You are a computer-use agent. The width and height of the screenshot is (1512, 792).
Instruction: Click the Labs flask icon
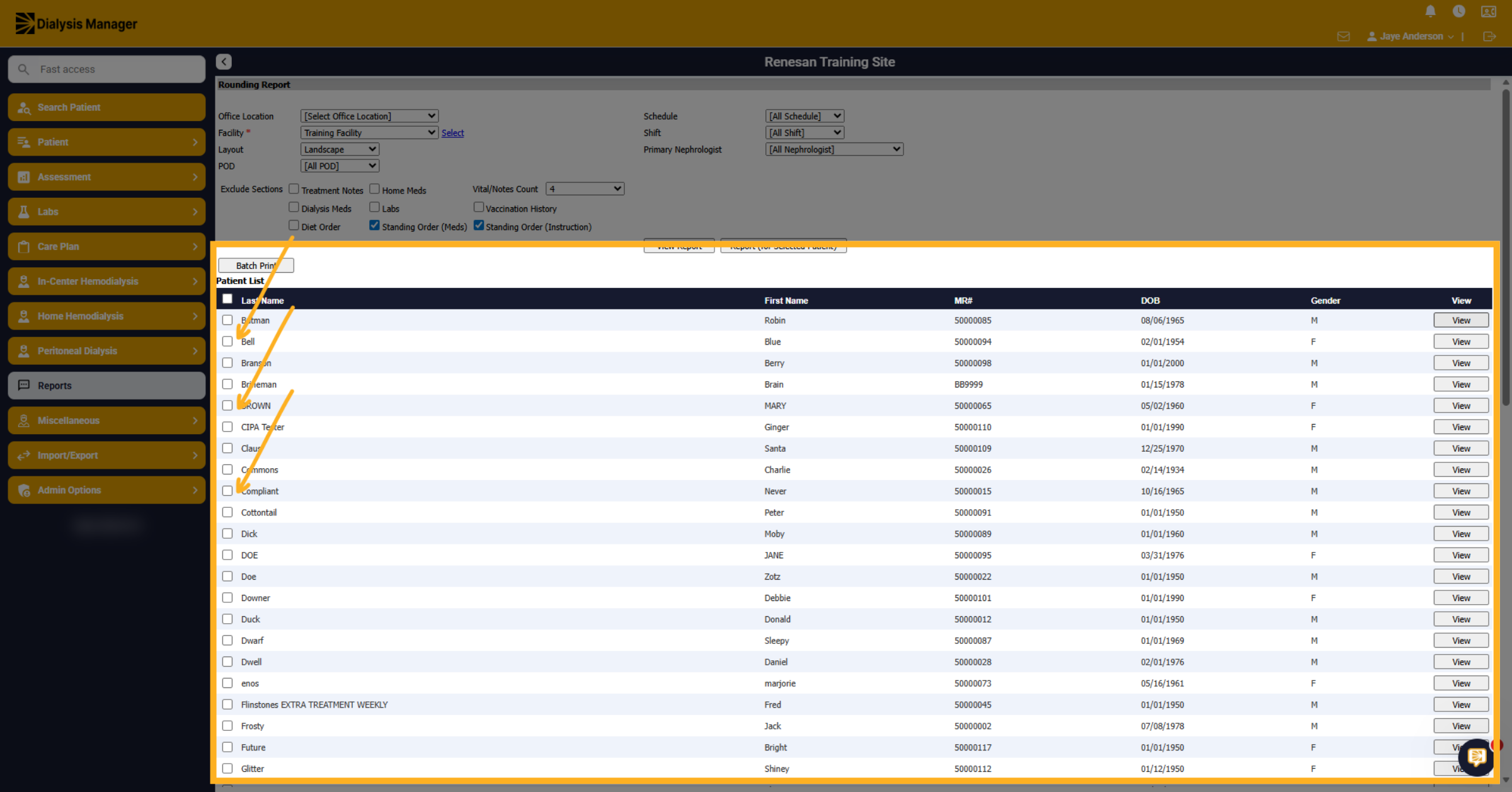click(x=24, y=212)
